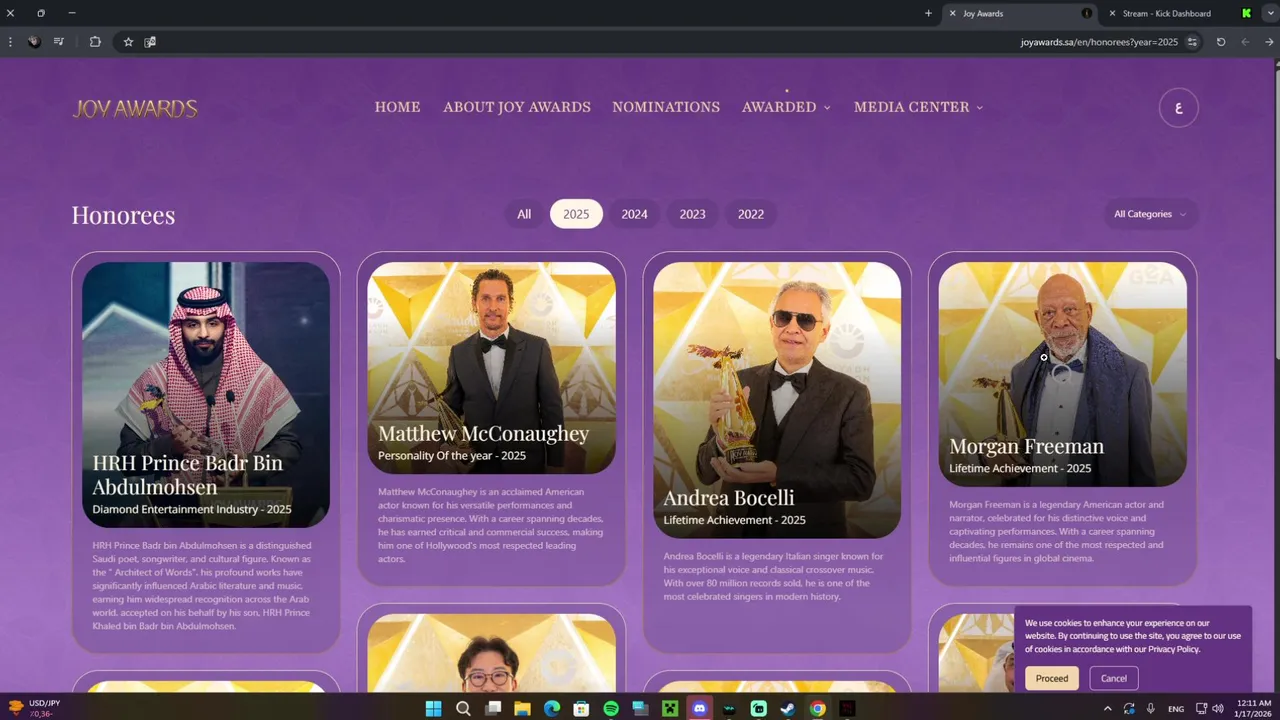Open HRH Prince Badr Bin Abdulmohsen photo card
Screen dimensions: 1280x720
tap(206, 394)
